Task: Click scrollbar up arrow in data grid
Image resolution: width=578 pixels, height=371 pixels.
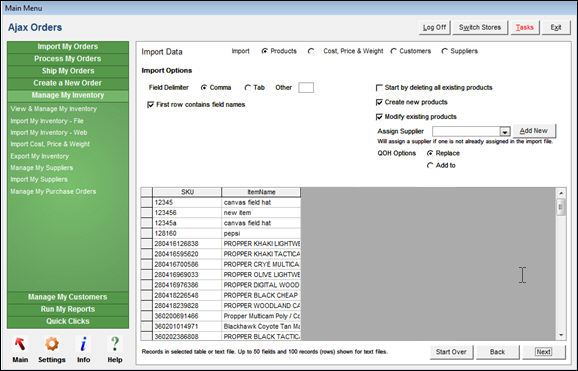Action: 561,193
